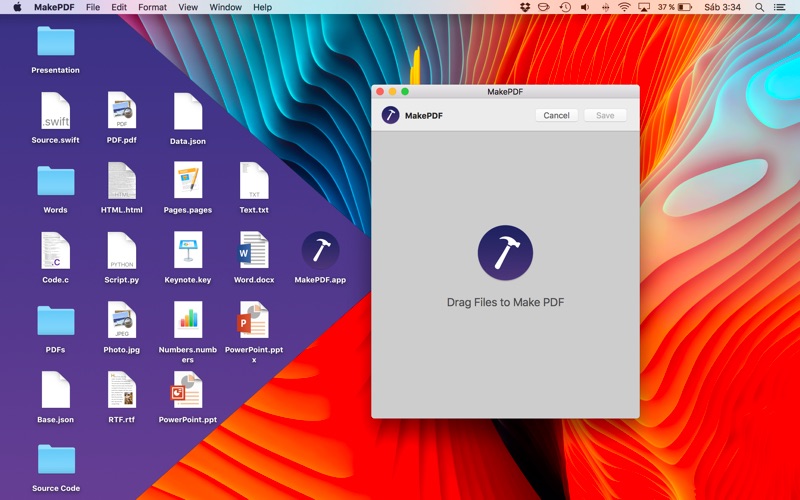Open the Window menu
Image resolution: width=800 pixels, height=500 pixels.
226,7
